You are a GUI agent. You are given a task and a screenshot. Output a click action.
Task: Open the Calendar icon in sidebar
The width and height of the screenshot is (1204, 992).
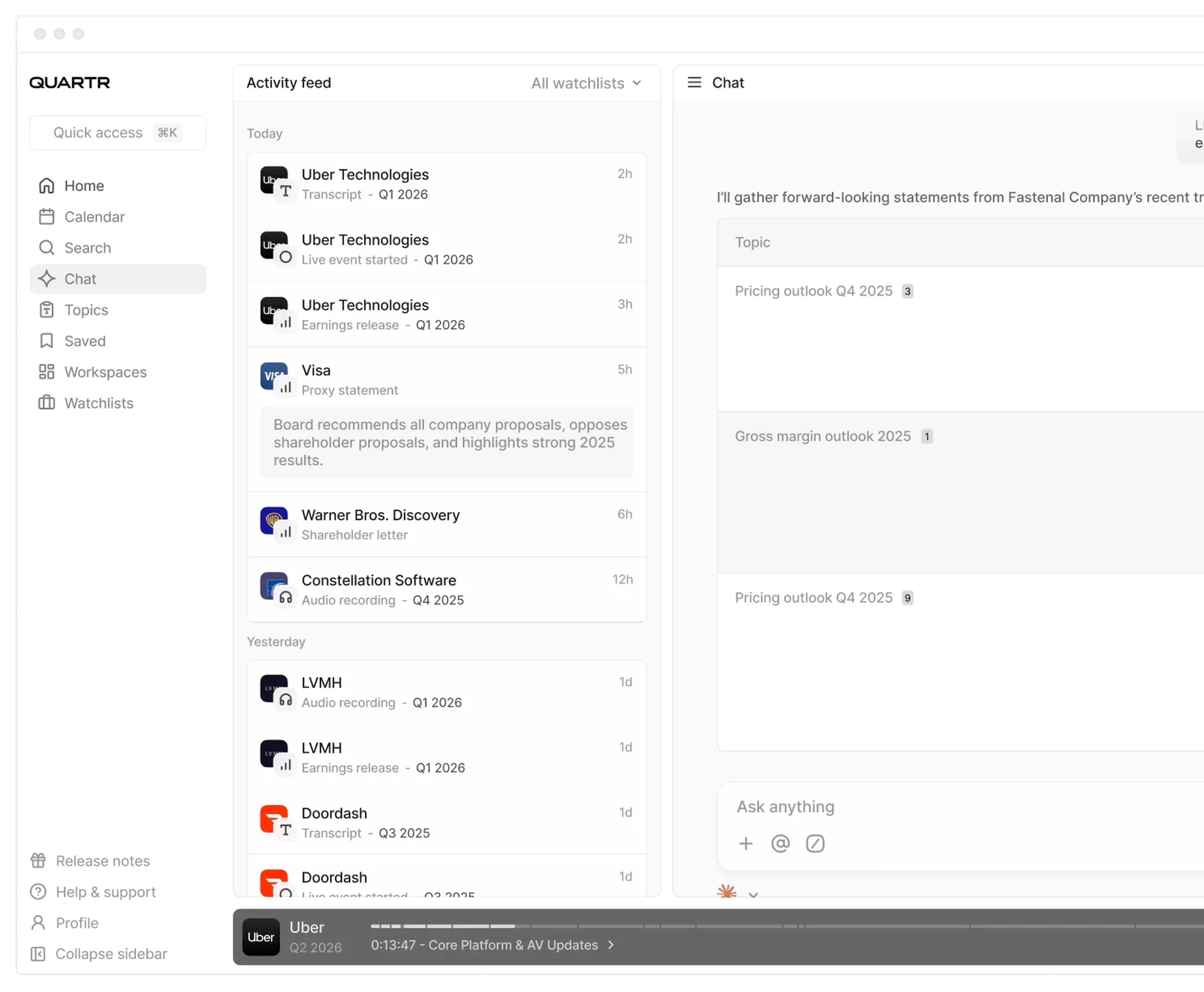46,217
